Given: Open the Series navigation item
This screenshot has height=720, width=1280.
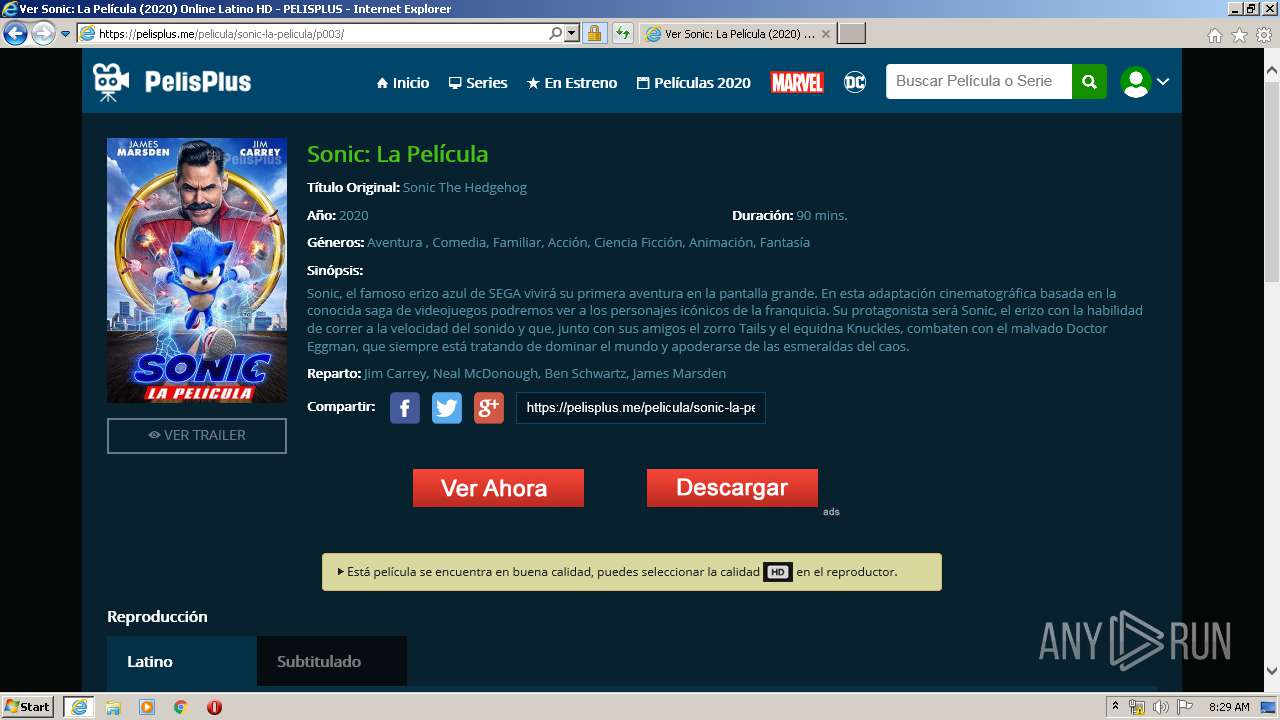Looking at the screenshot, I should coord(478,83).
